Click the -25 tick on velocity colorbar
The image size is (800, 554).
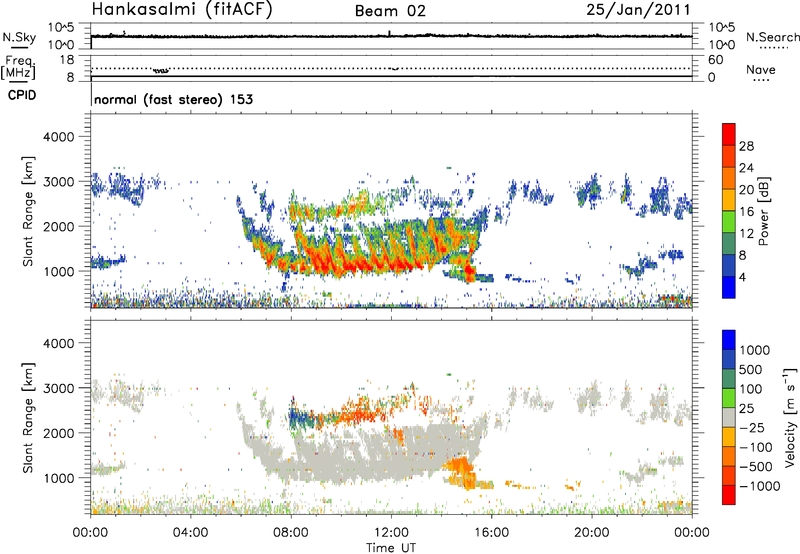pos(752,427)
